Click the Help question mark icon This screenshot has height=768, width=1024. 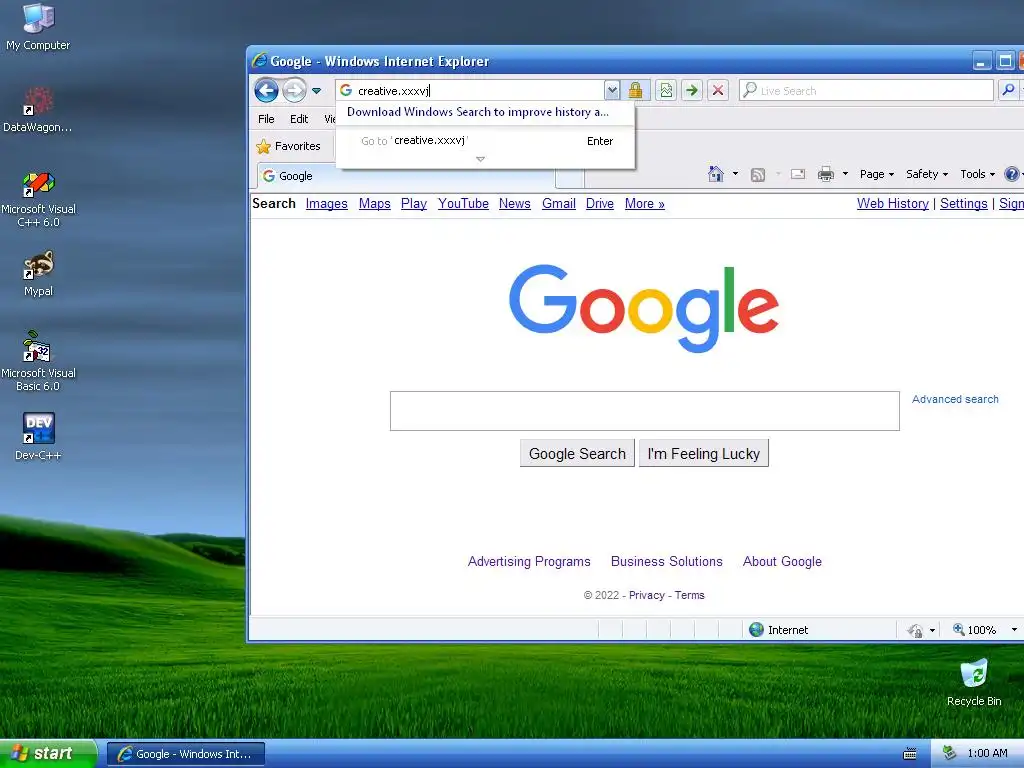[x=1012, y=174]
